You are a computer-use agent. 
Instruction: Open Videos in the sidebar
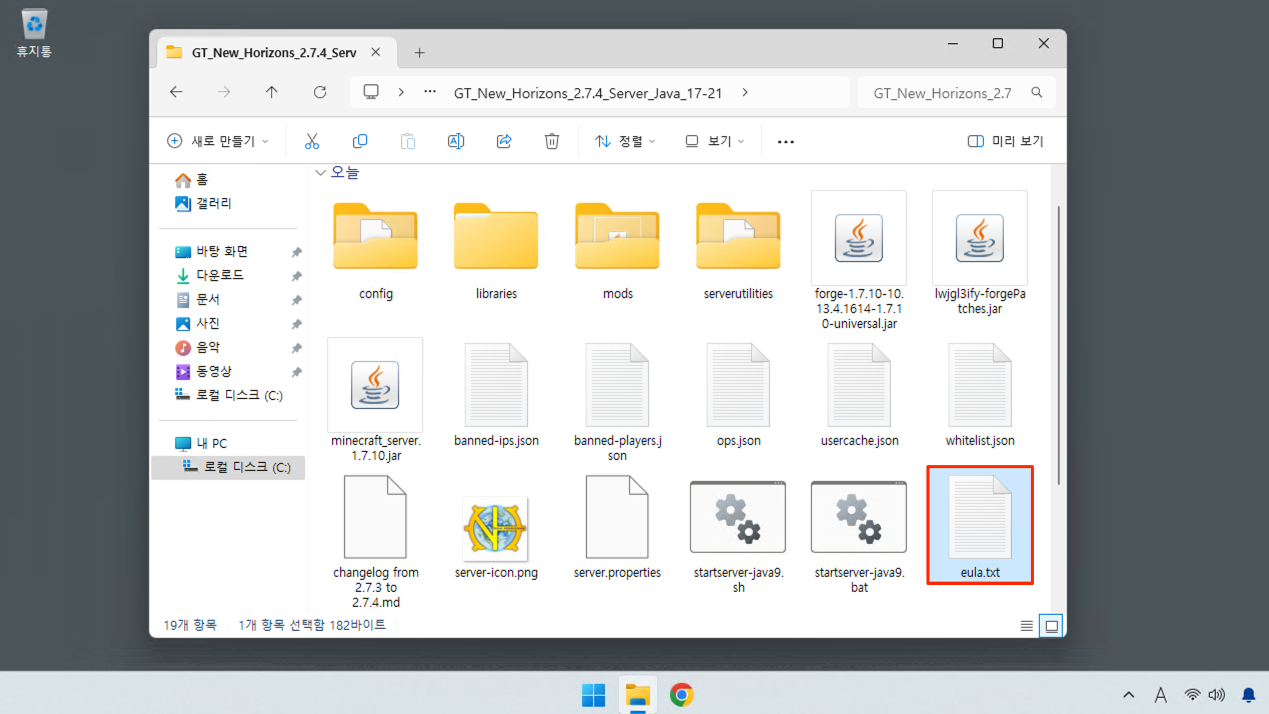pos(204,371)
